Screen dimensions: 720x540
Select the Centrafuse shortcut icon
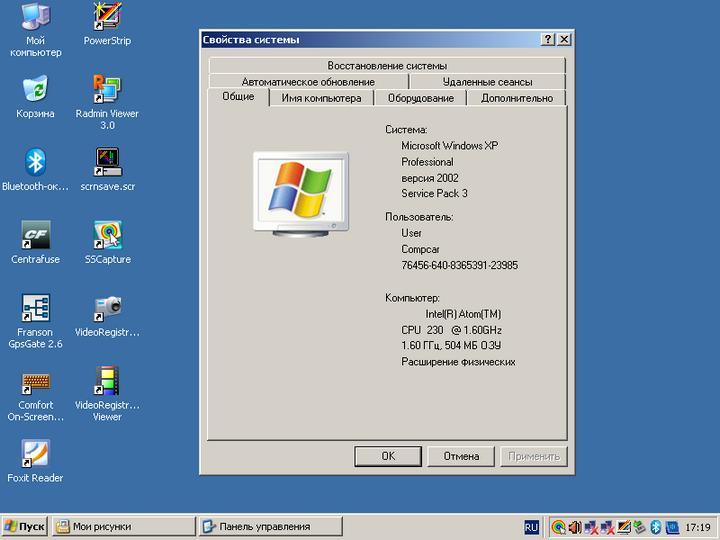click(x=36, y=235)
